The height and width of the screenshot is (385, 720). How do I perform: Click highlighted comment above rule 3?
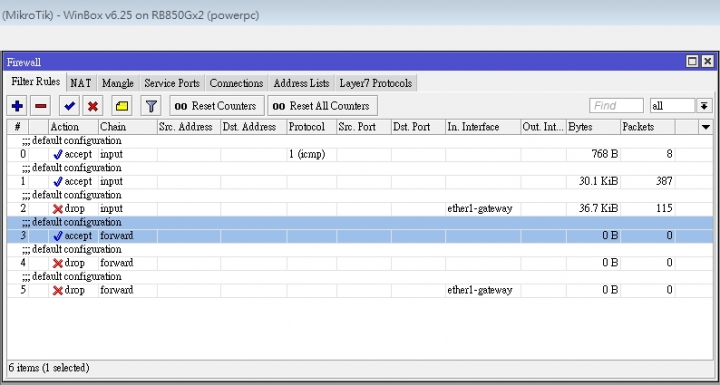pos(72,222)
